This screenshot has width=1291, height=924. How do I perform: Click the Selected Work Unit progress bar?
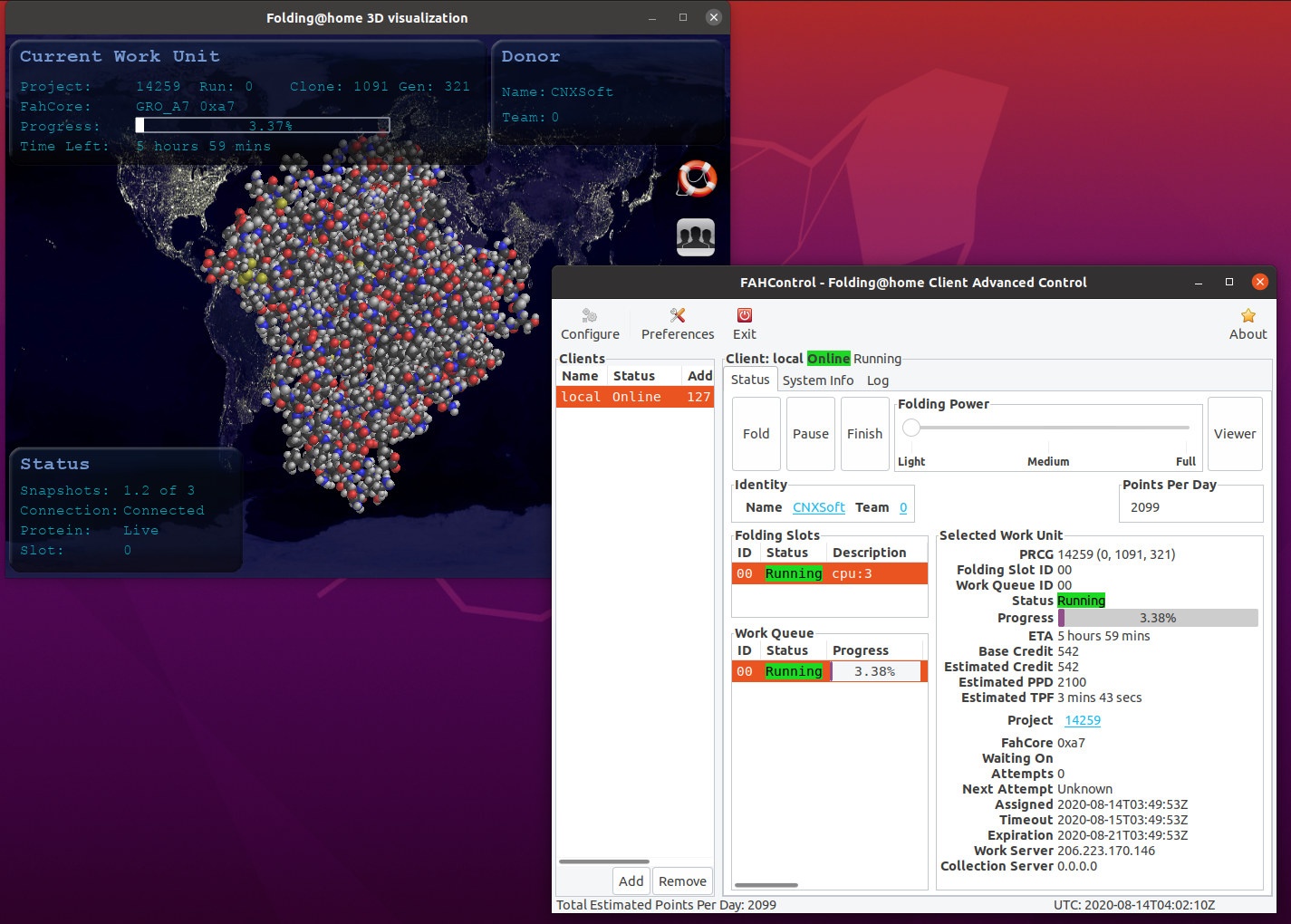pos(1158,618)
